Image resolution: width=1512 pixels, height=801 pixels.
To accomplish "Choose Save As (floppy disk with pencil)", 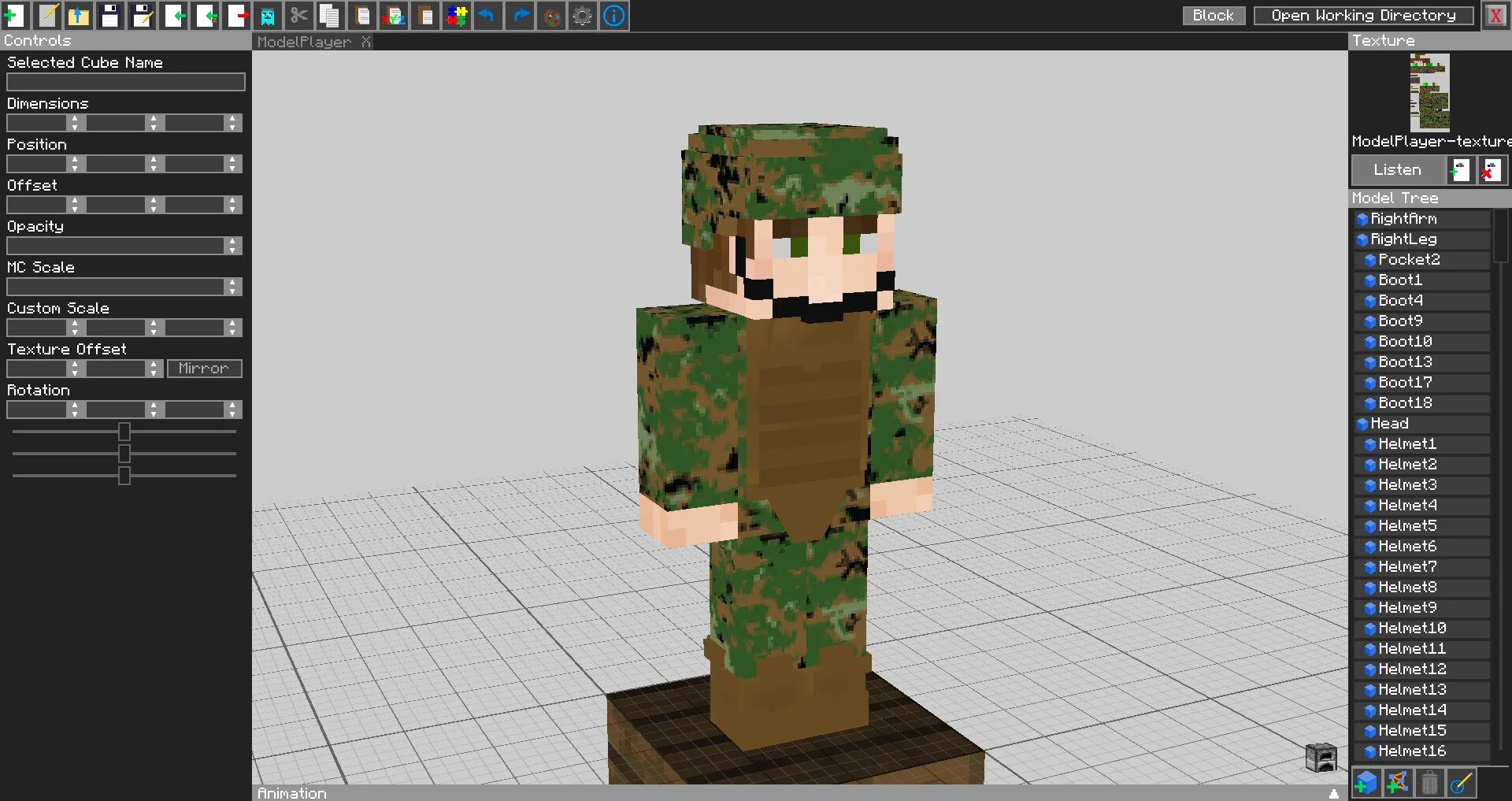I will [x=142, y=15].
